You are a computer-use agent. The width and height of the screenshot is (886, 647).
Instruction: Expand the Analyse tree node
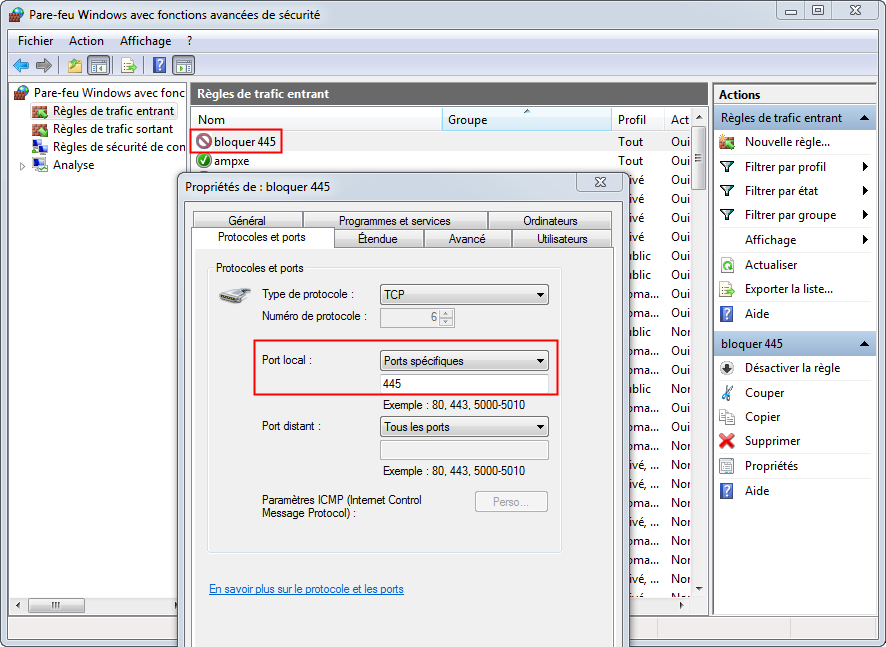point(23,166)
